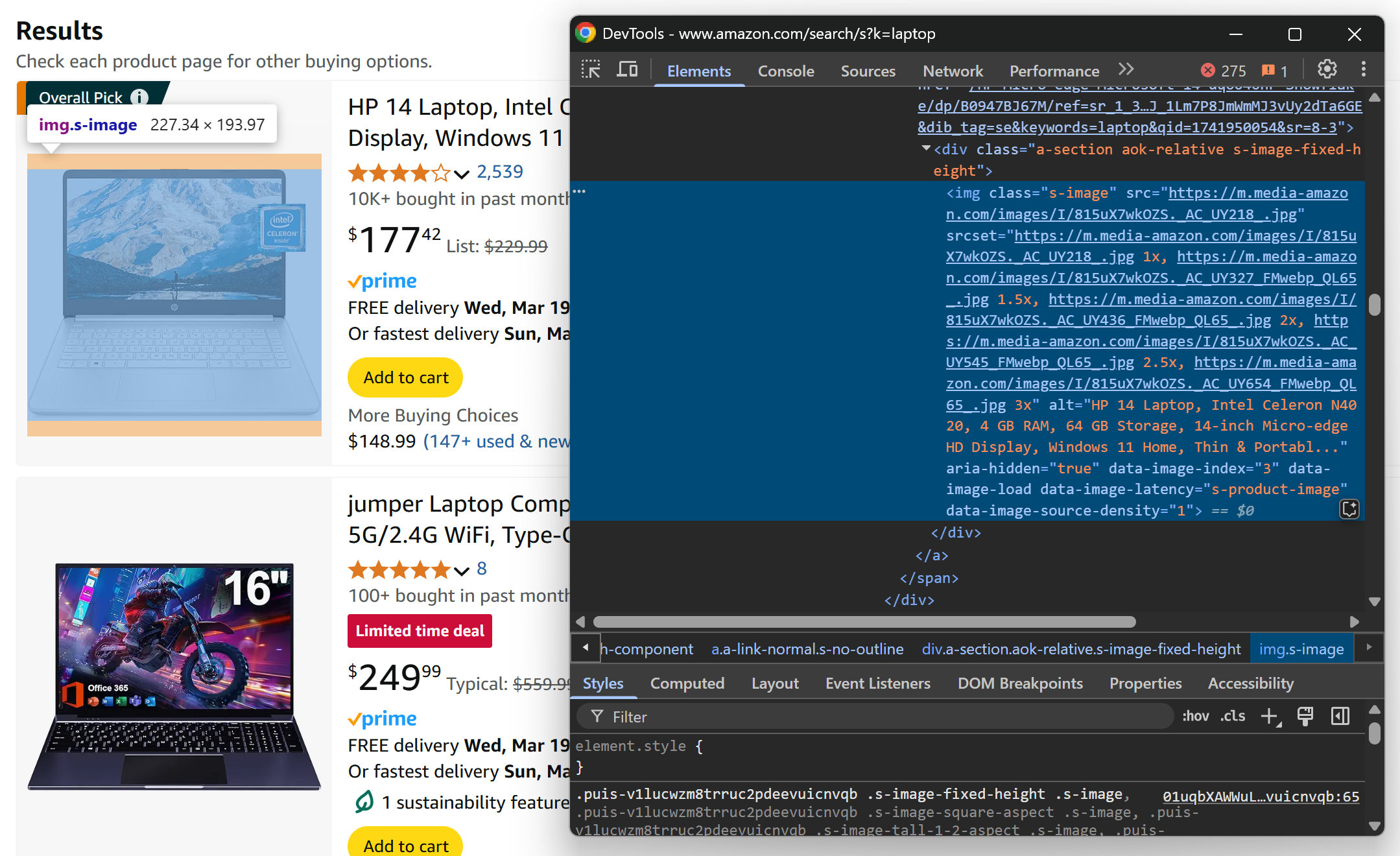The image size is (1400, 856).
Task: Open the HP 14 Laptop product title
Action: pyautogui.click(x=459, y=123)
